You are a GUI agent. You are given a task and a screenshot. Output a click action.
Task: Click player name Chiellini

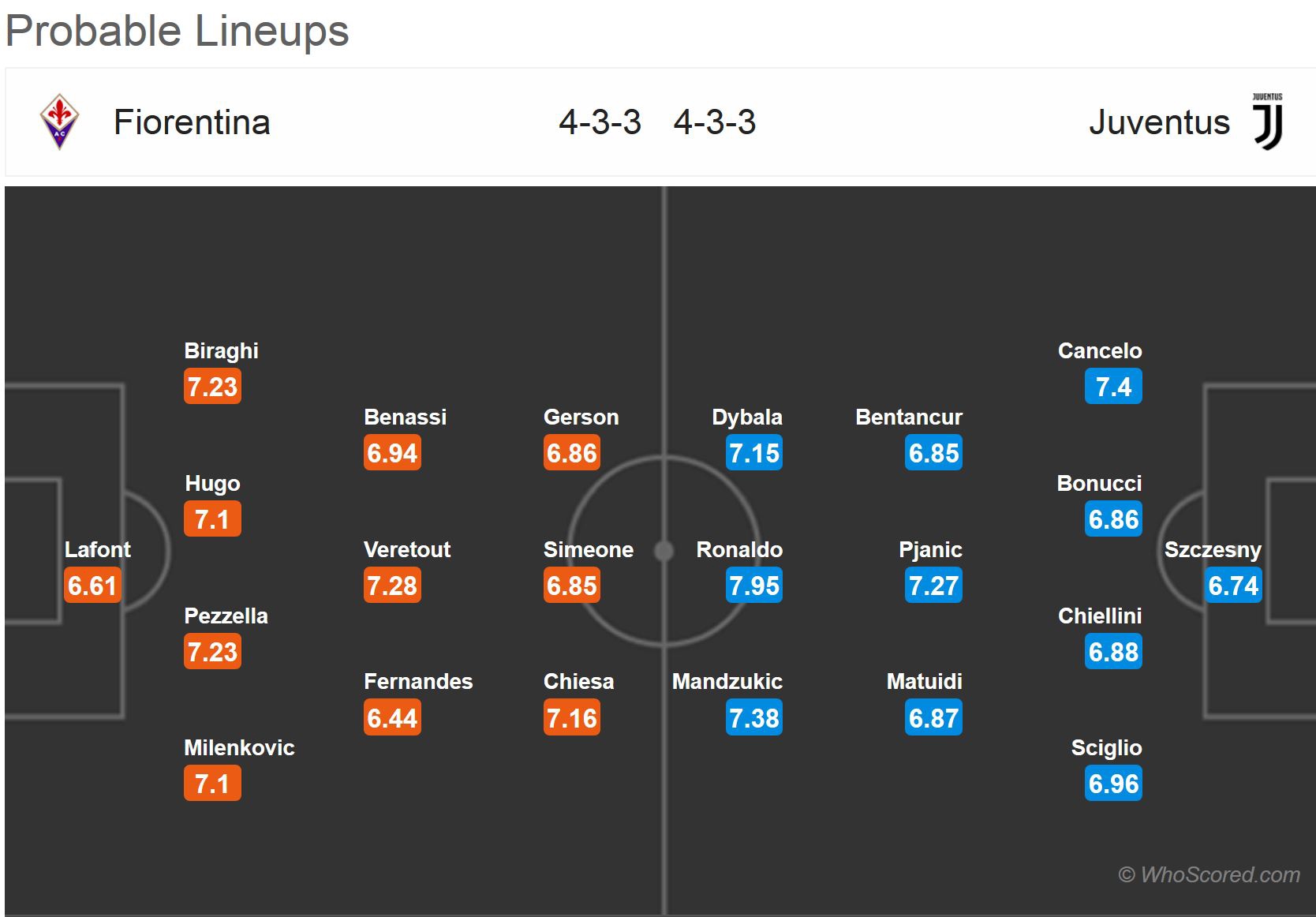(1100, 616)
